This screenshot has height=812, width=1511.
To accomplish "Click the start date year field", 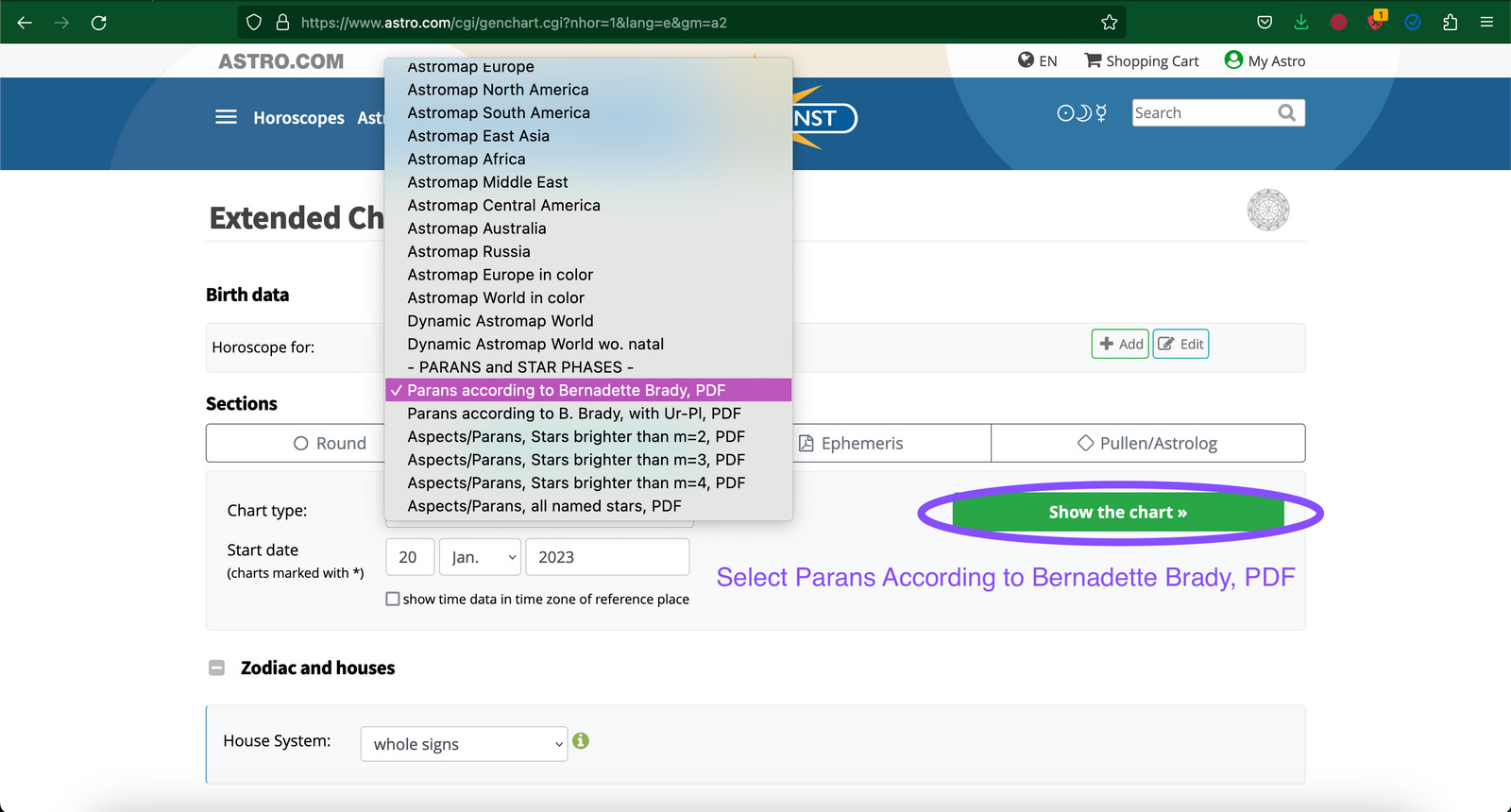I will tap(607, 557).
